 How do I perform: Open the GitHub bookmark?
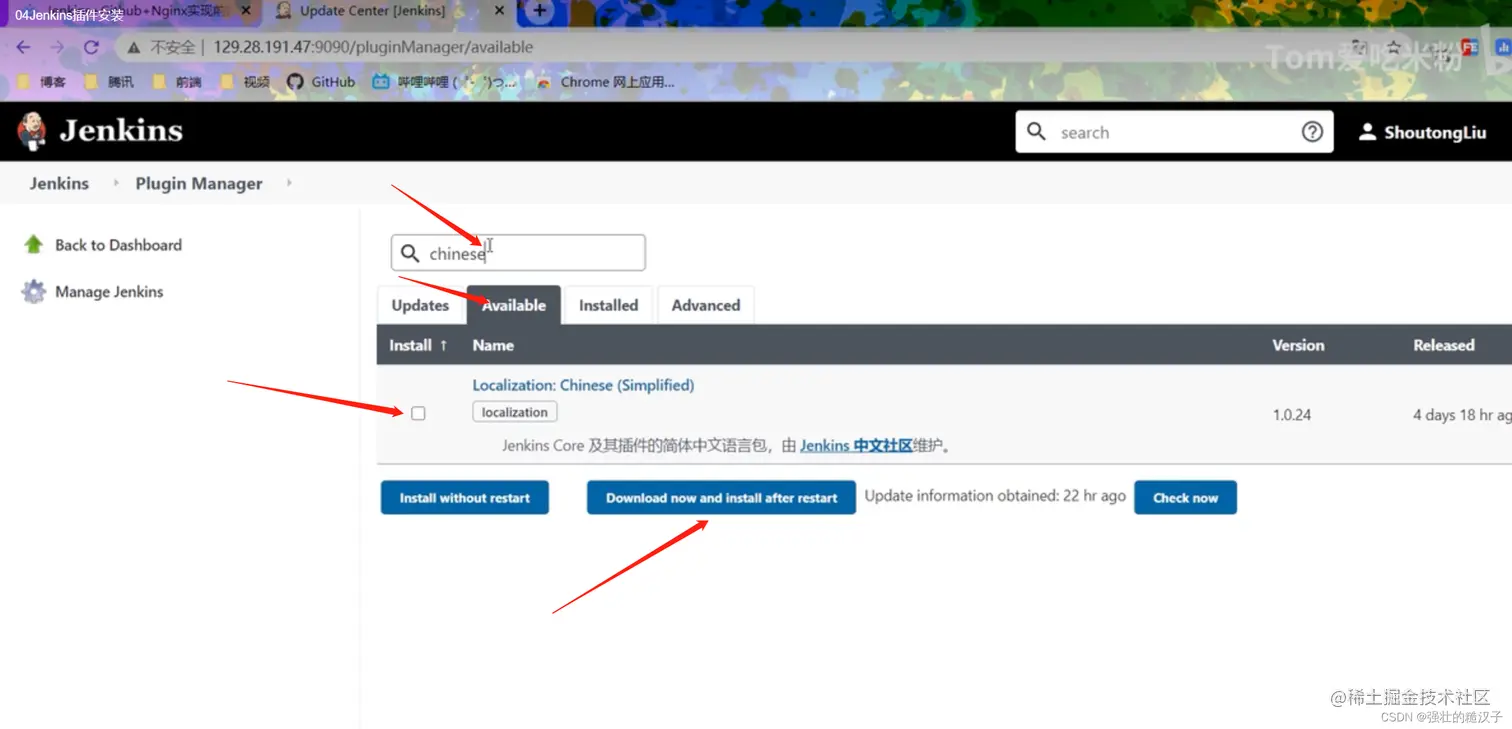(321, 82)
